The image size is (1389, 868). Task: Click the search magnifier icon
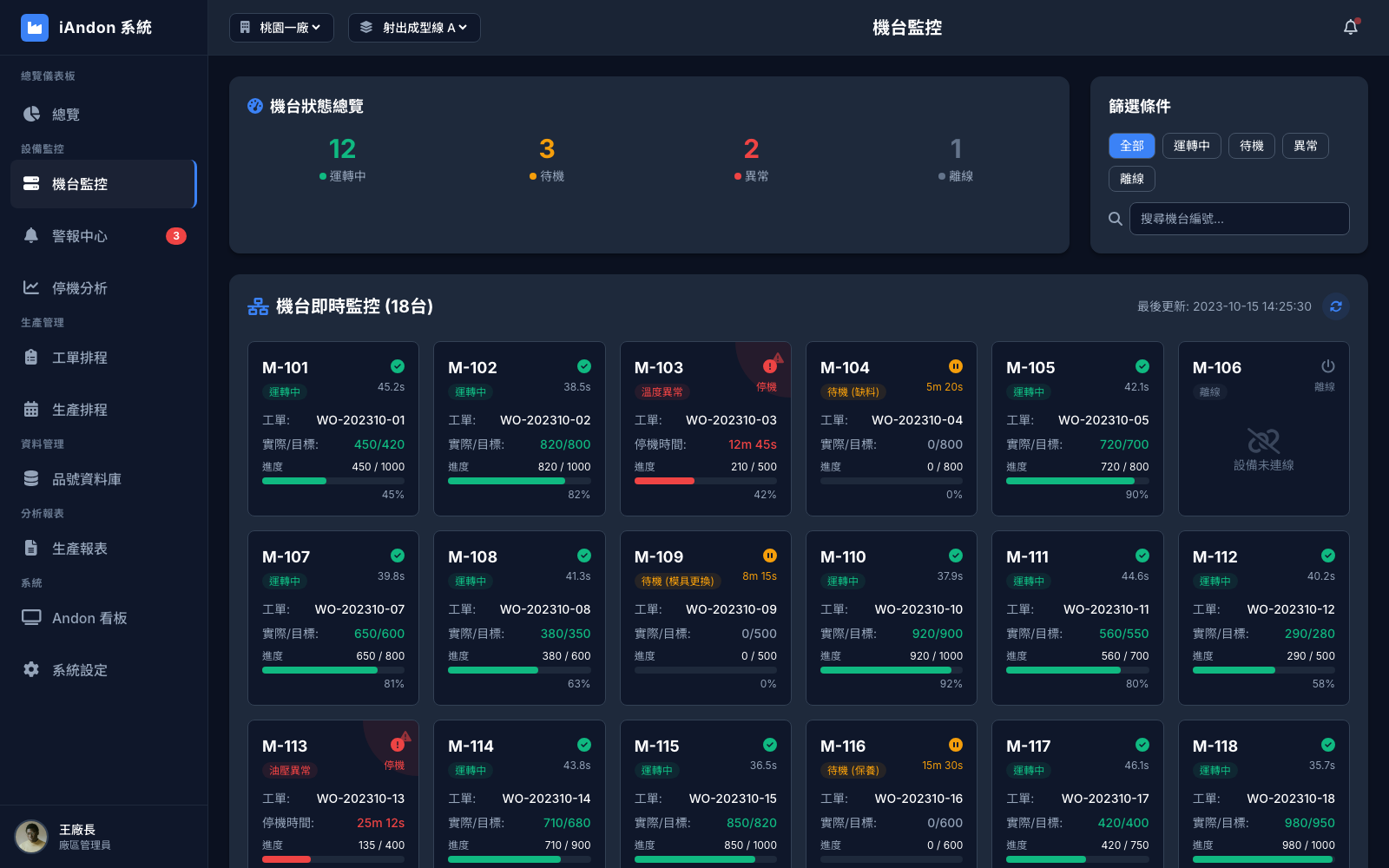[1116, 219]
